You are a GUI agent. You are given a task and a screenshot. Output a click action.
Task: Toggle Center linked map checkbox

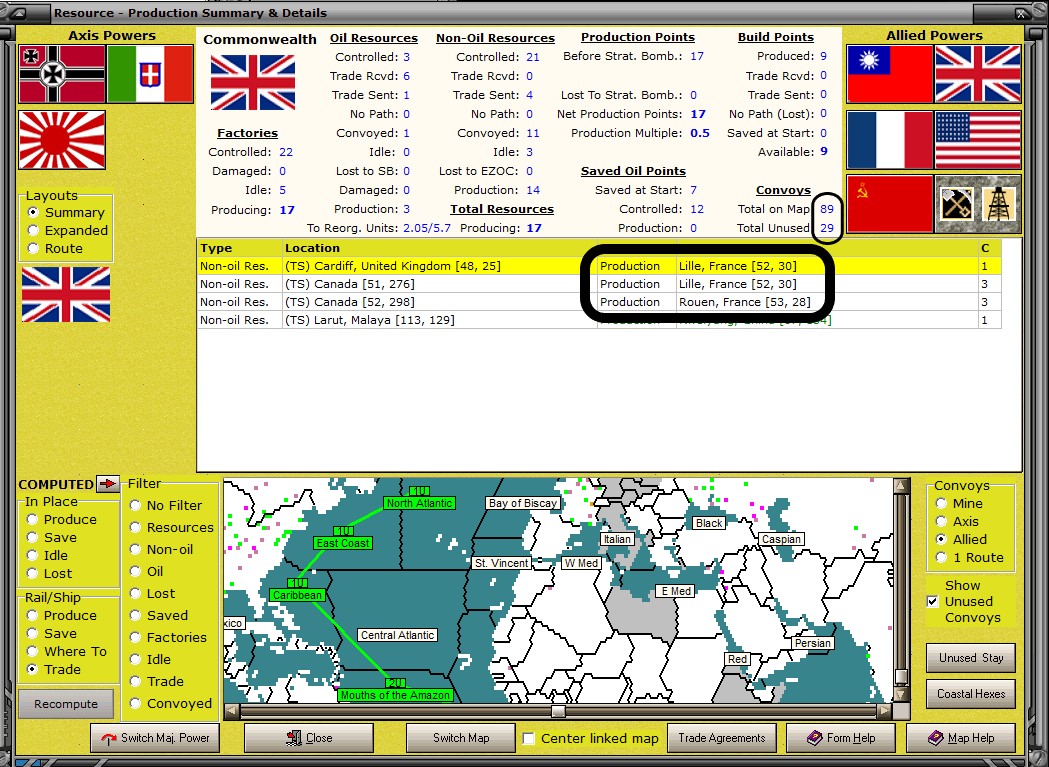529,738
